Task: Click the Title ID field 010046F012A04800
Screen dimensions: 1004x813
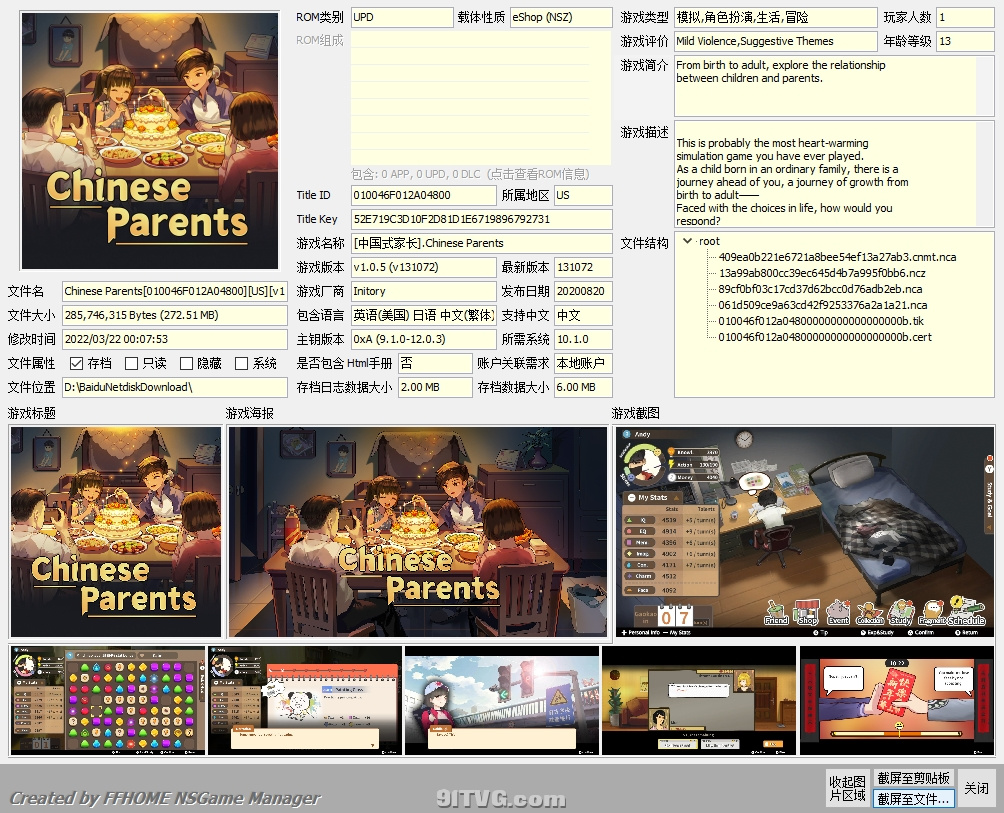Action: [x=423, y=195]
